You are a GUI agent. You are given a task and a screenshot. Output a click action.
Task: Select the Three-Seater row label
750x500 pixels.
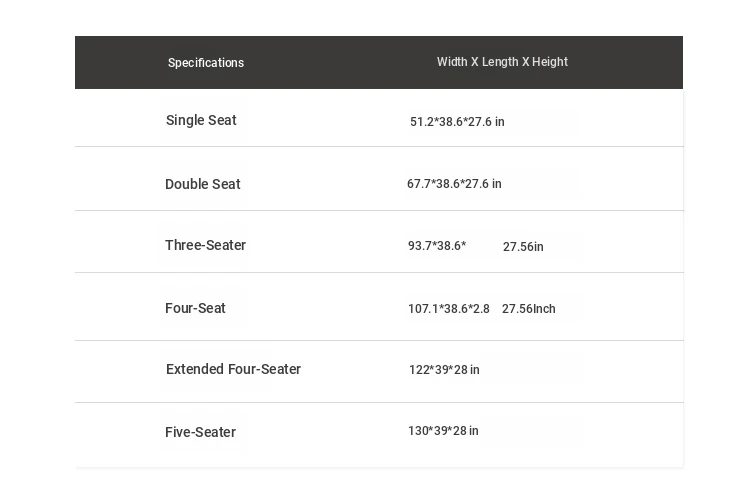[x=205, y=245]
